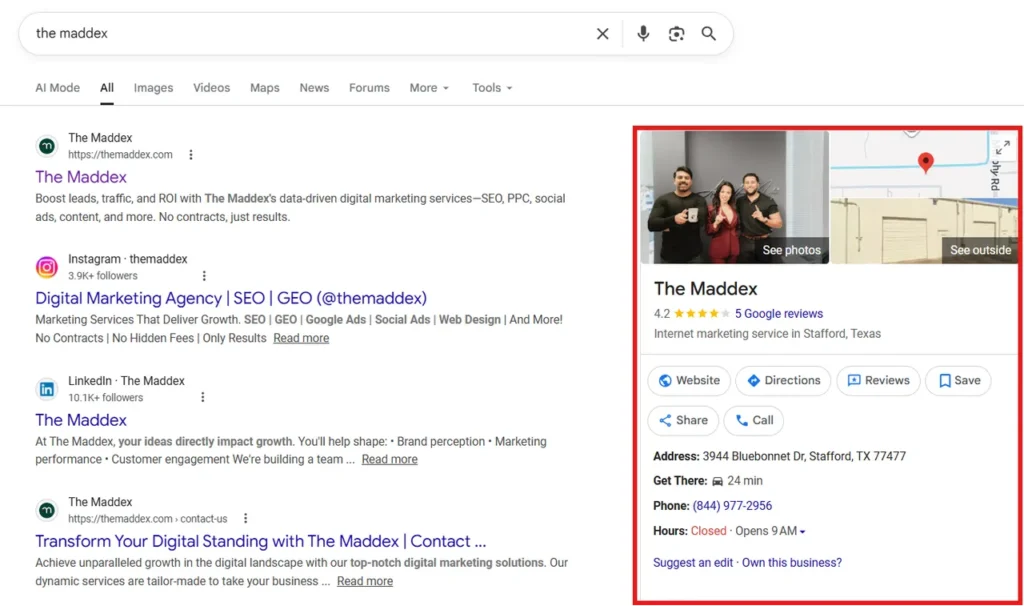The width and height of the screenshot is (1024, 606).
Task: Click the Instagram logo icon
Action: [46, 267]
